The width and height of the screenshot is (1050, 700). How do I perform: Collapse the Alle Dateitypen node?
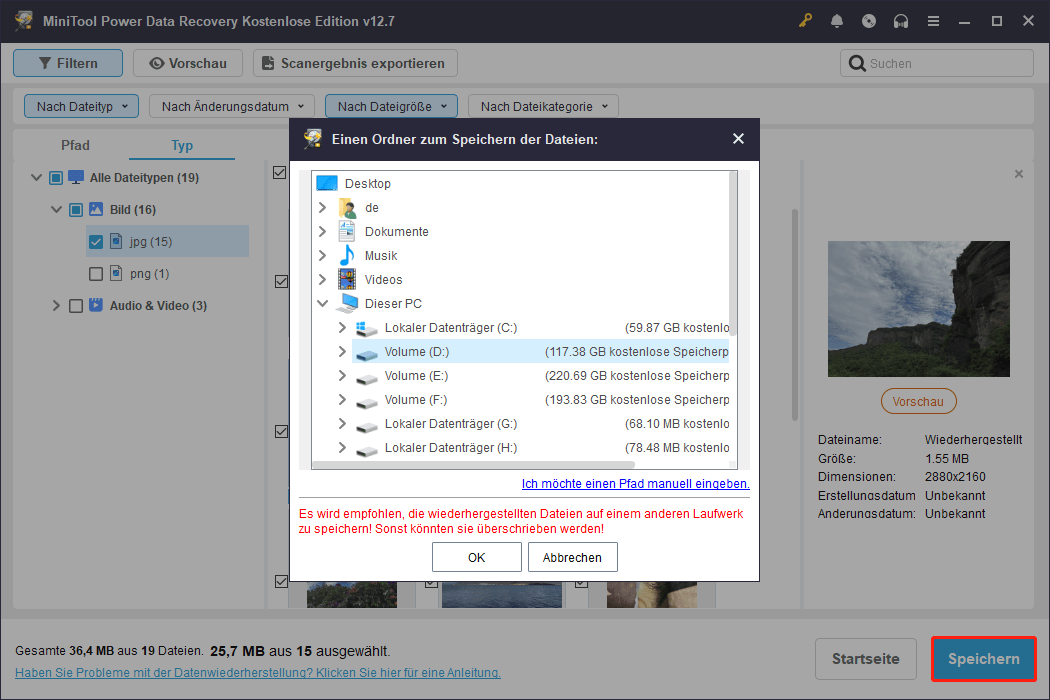click(x=36, y=178)
